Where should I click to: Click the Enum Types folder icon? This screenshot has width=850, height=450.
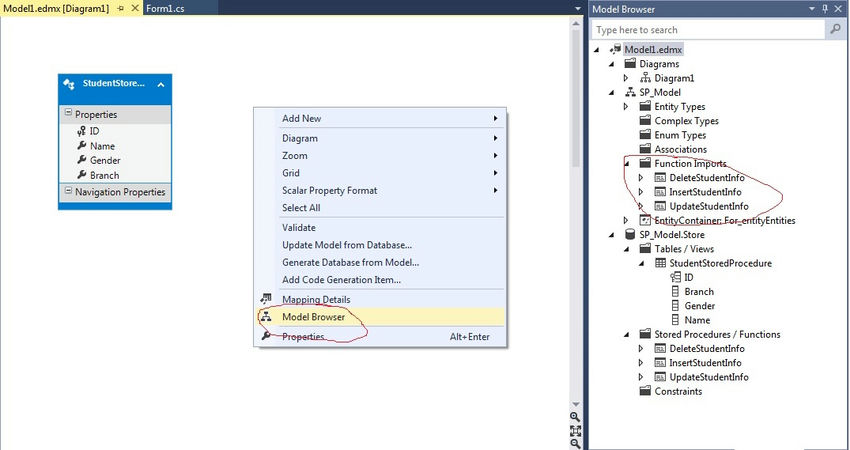645,134
